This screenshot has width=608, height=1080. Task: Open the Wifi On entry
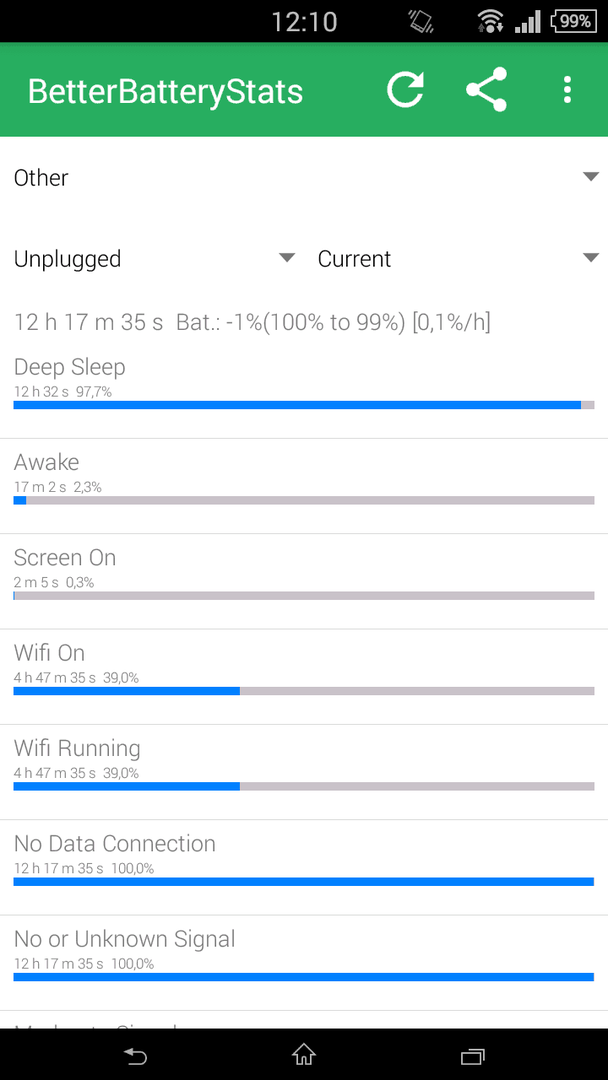tap(304, 676)
